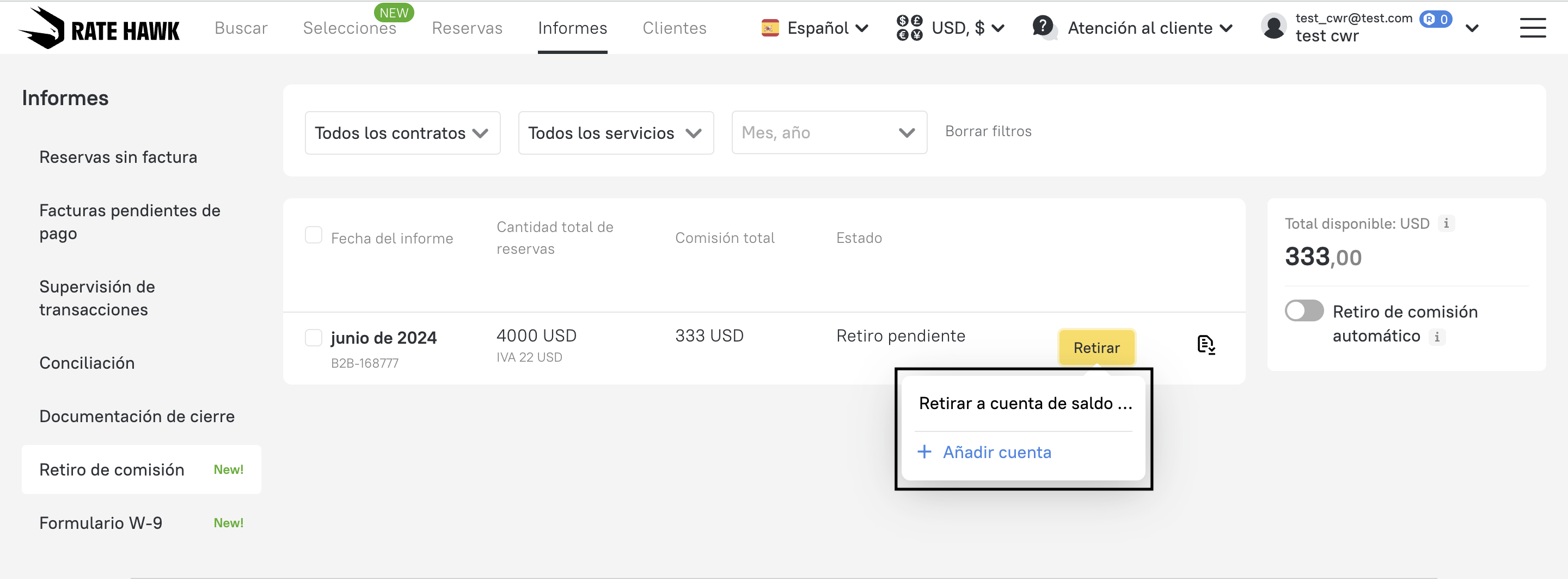The width and height of the screenshot is (1568, 579).
Task: Open the hamburger menu icon
Action: [x=1532, y=28]
